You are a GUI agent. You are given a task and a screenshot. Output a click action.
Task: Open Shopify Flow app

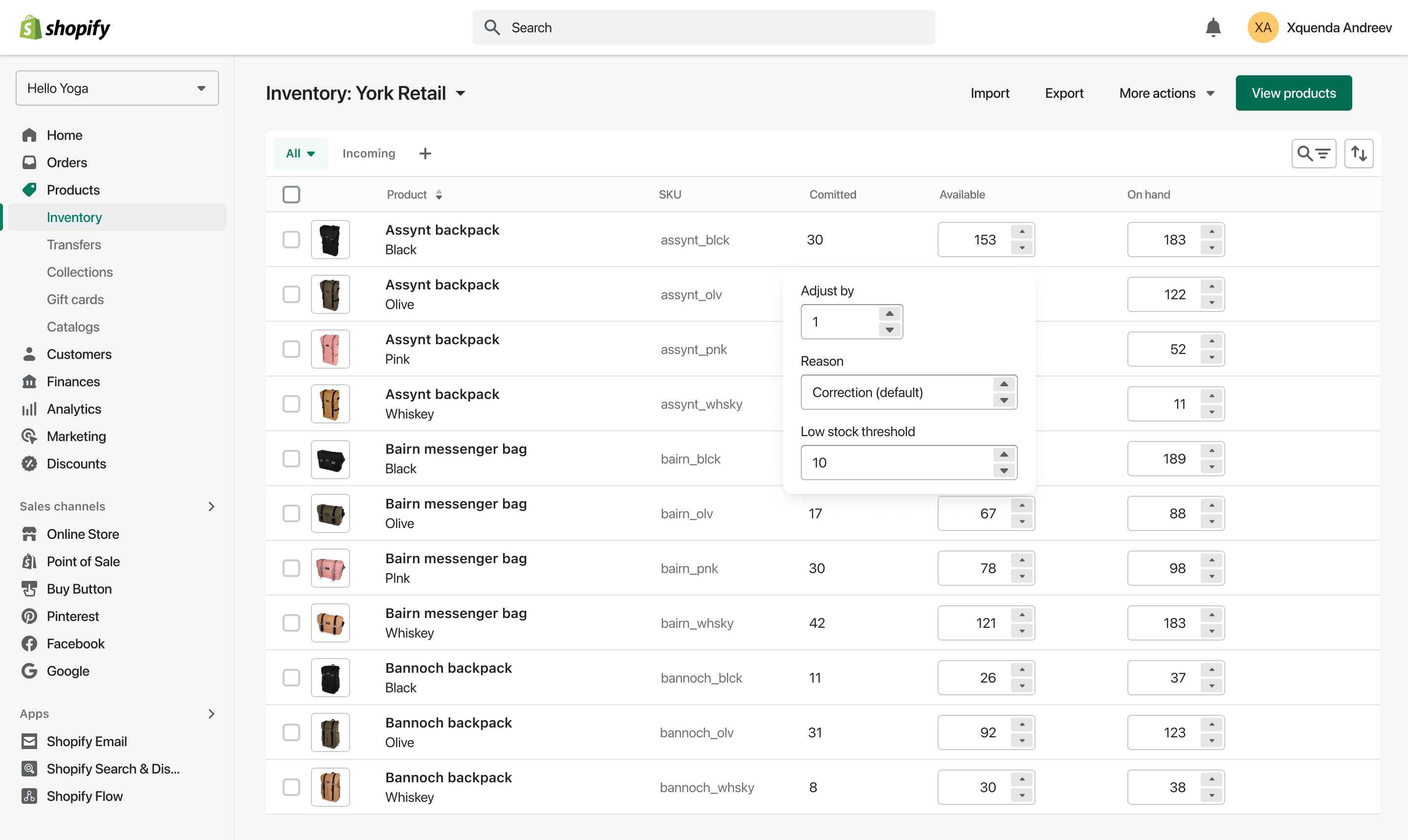(x=84, y=796)
